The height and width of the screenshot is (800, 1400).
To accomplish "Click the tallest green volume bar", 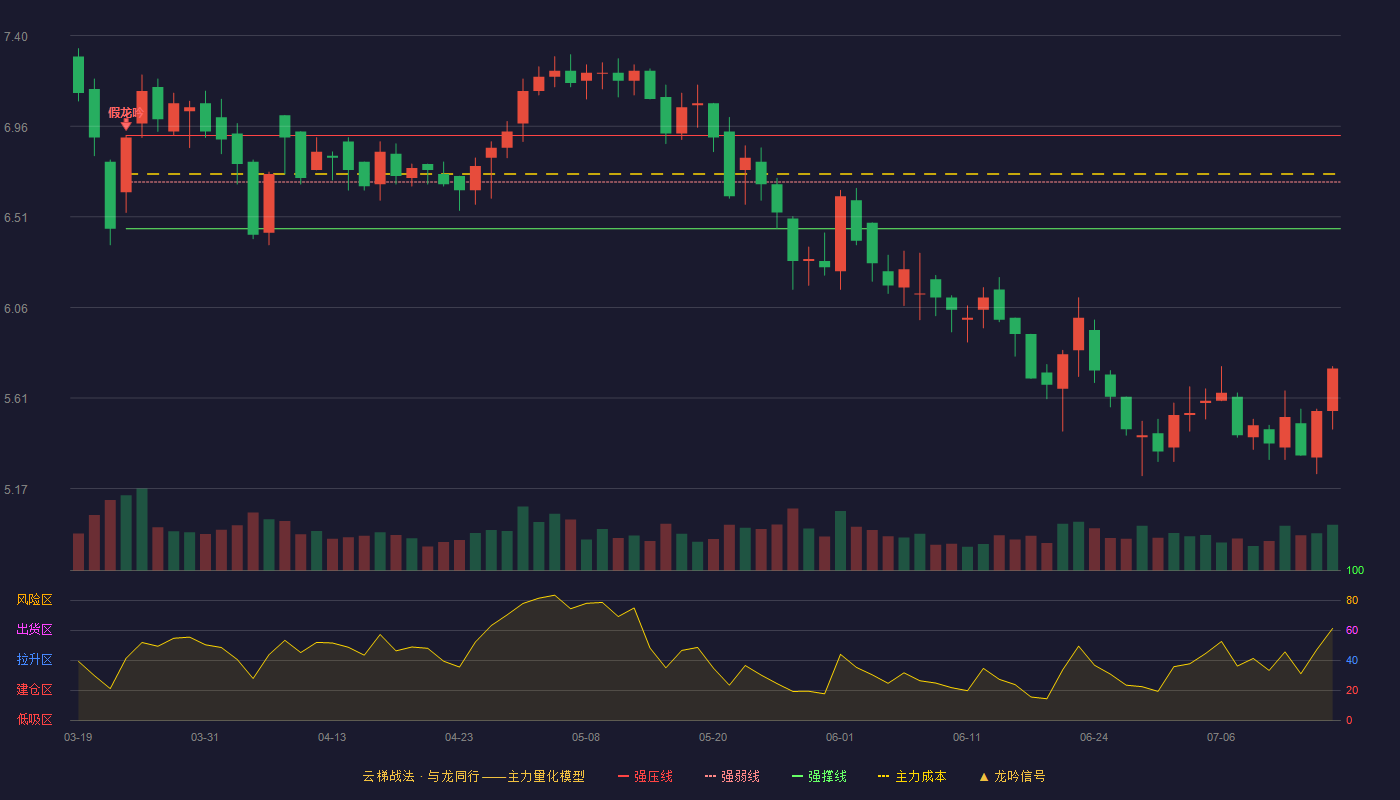I will (x=142, y=529).
